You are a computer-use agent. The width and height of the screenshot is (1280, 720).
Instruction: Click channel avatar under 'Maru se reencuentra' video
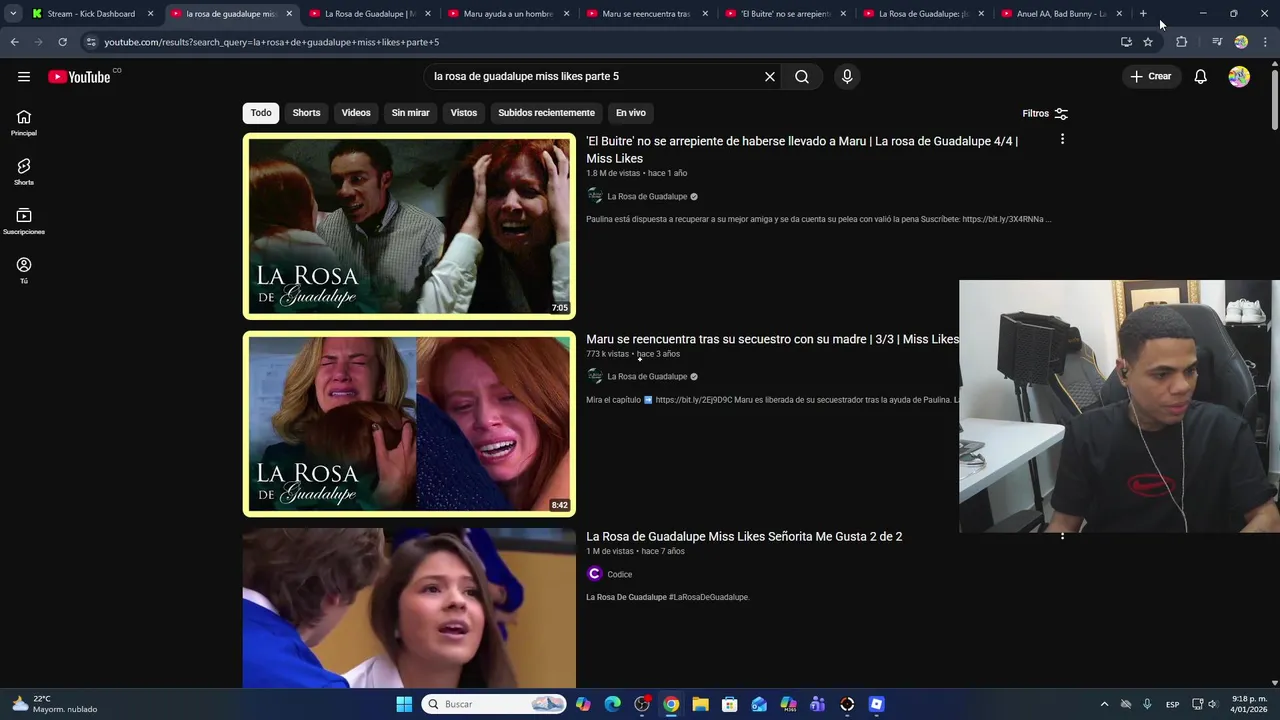(x=595, y=376)
